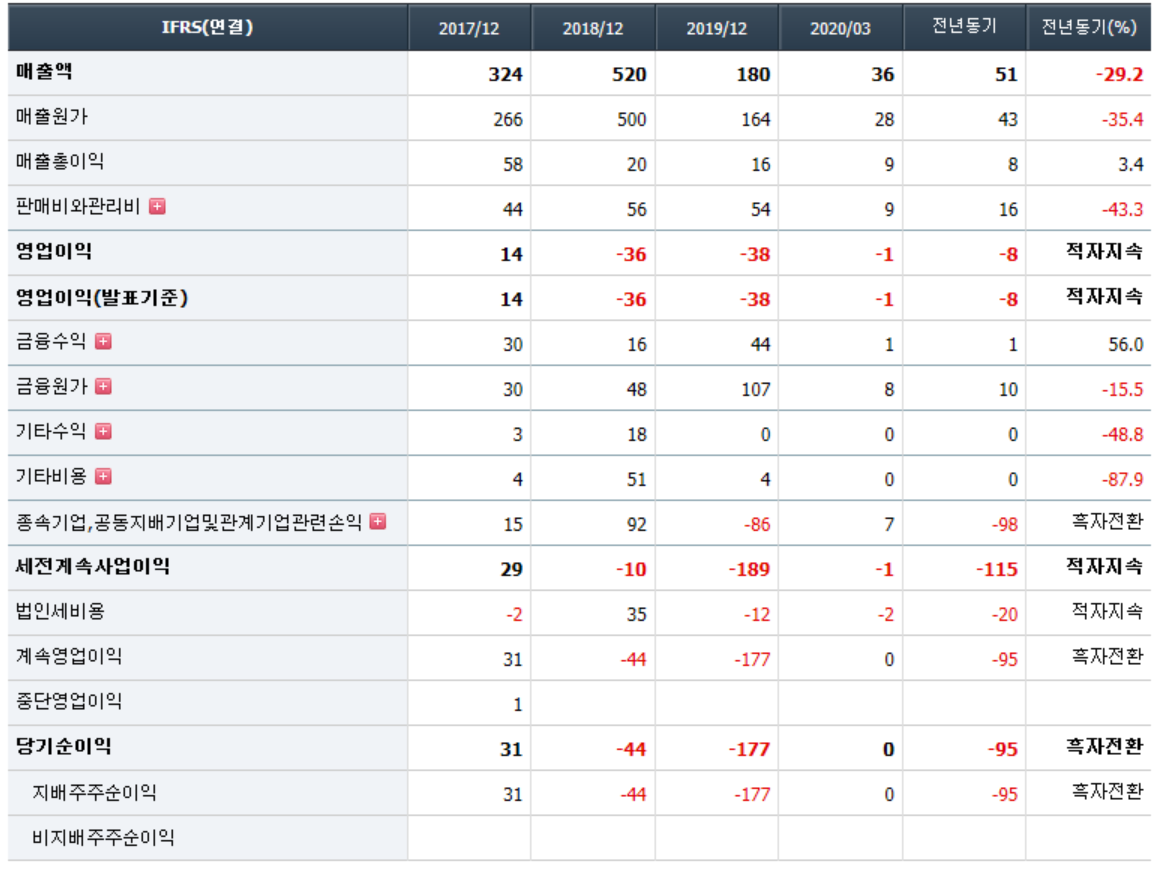Select the 2019/12 column header

point(717,28)
